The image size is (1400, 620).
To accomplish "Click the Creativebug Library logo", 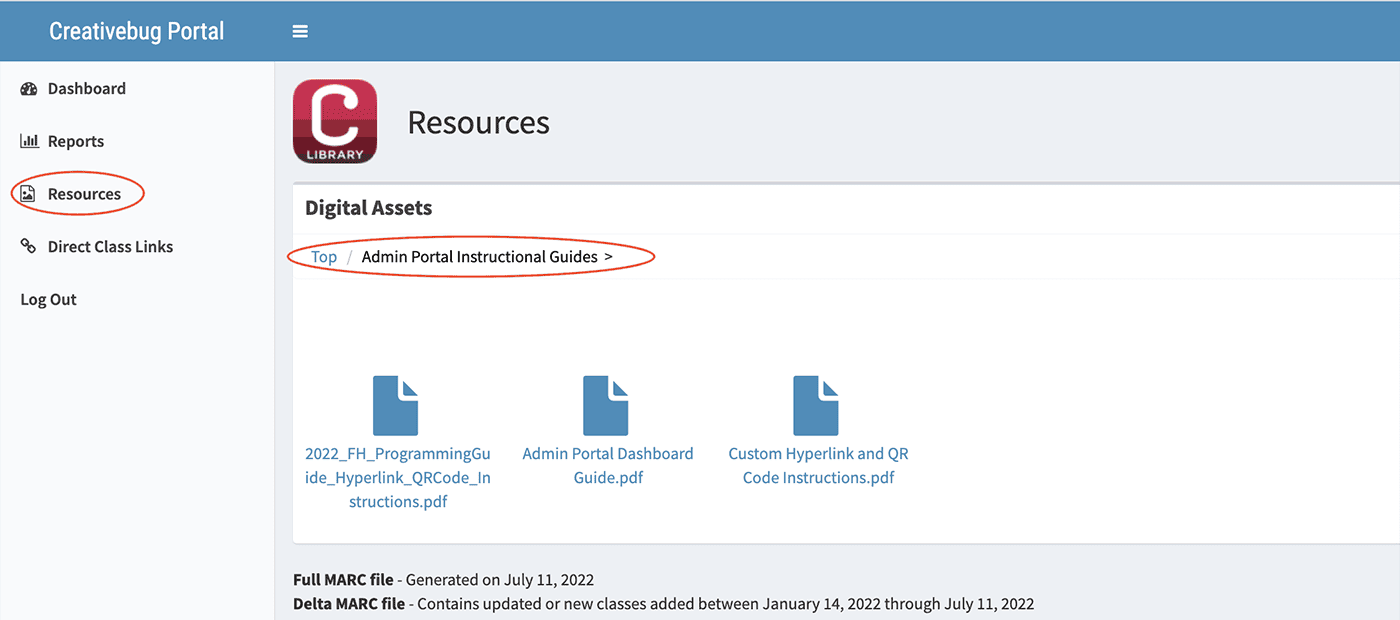I will click(x=335, y=122).
